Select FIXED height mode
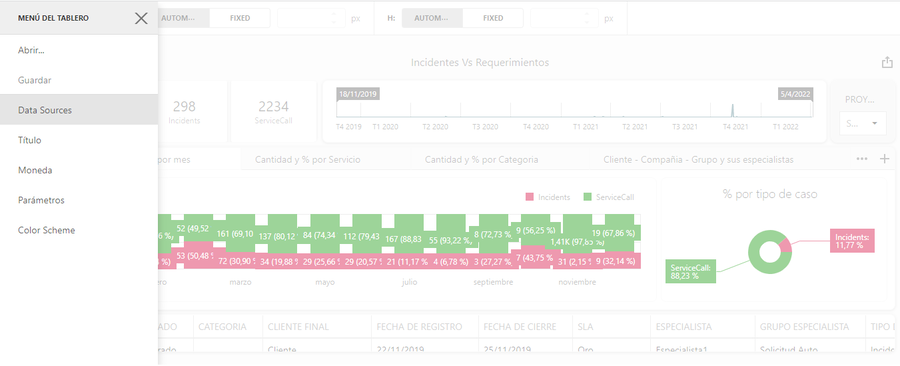 [493, 18]
